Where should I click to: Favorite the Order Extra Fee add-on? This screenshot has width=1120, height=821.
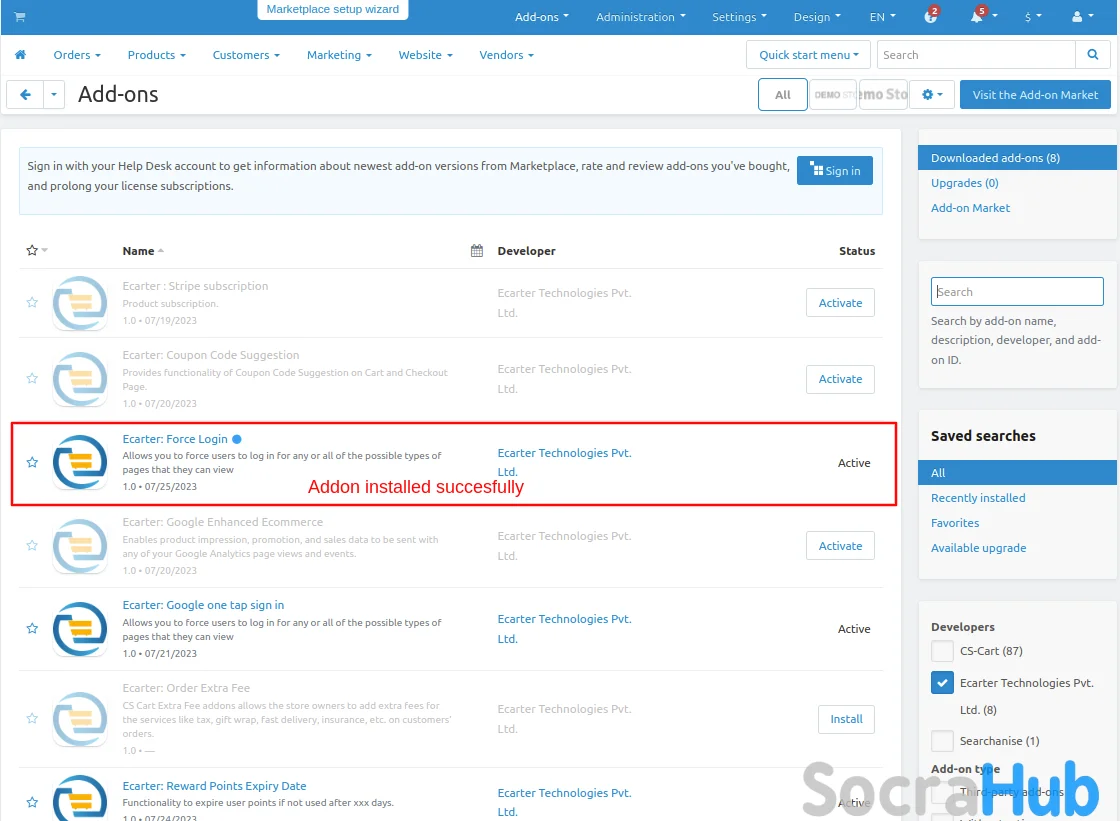32,718
